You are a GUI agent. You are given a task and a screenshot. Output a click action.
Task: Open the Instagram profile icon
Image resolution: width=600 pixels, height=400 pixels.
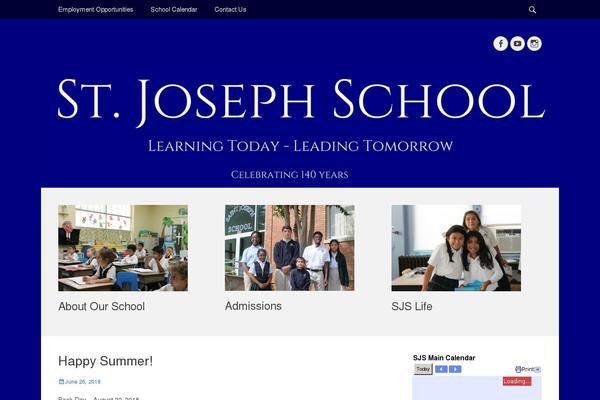(534, 44)
